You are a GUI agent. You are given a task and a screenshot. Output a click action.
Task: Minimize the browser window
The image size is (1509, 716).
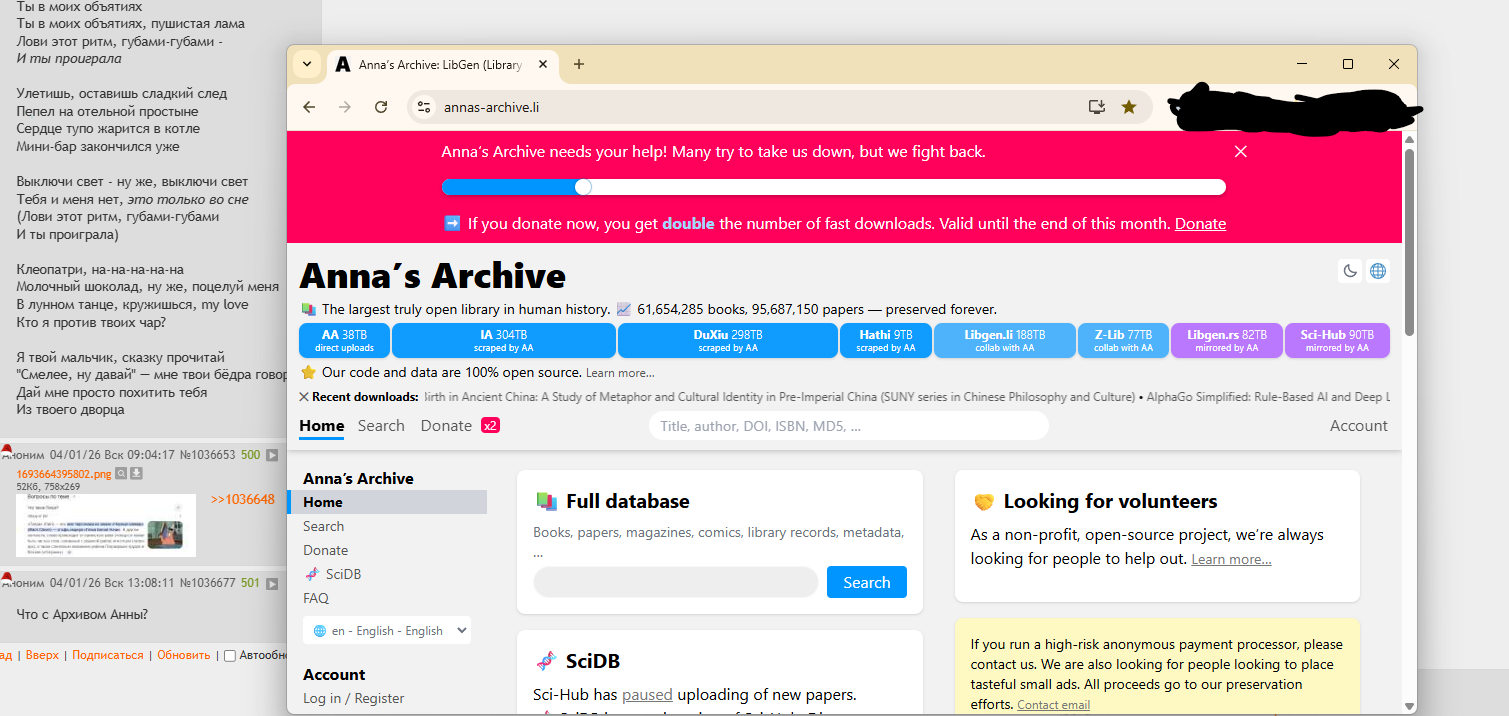pos(1302,64)
